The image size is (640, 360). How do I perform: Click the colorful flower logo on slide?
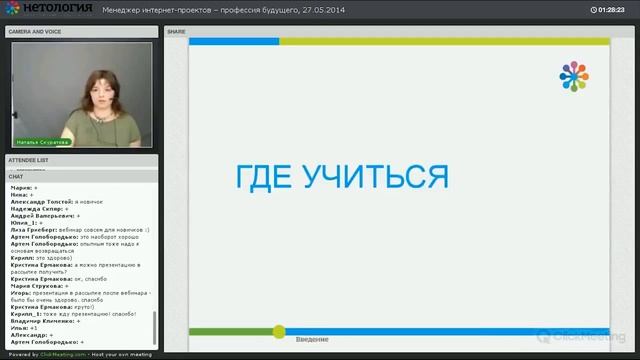click(574, 76)
